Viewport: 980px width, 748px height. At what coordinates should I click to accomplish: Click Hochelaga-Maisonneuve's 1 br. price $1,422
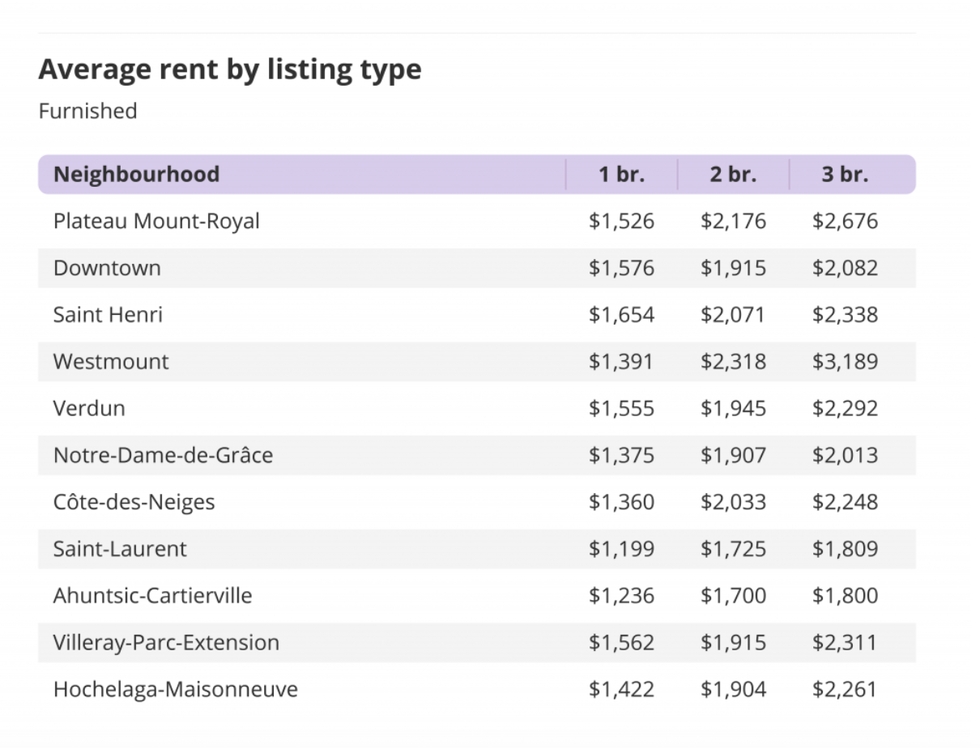[x=621, y=689]
